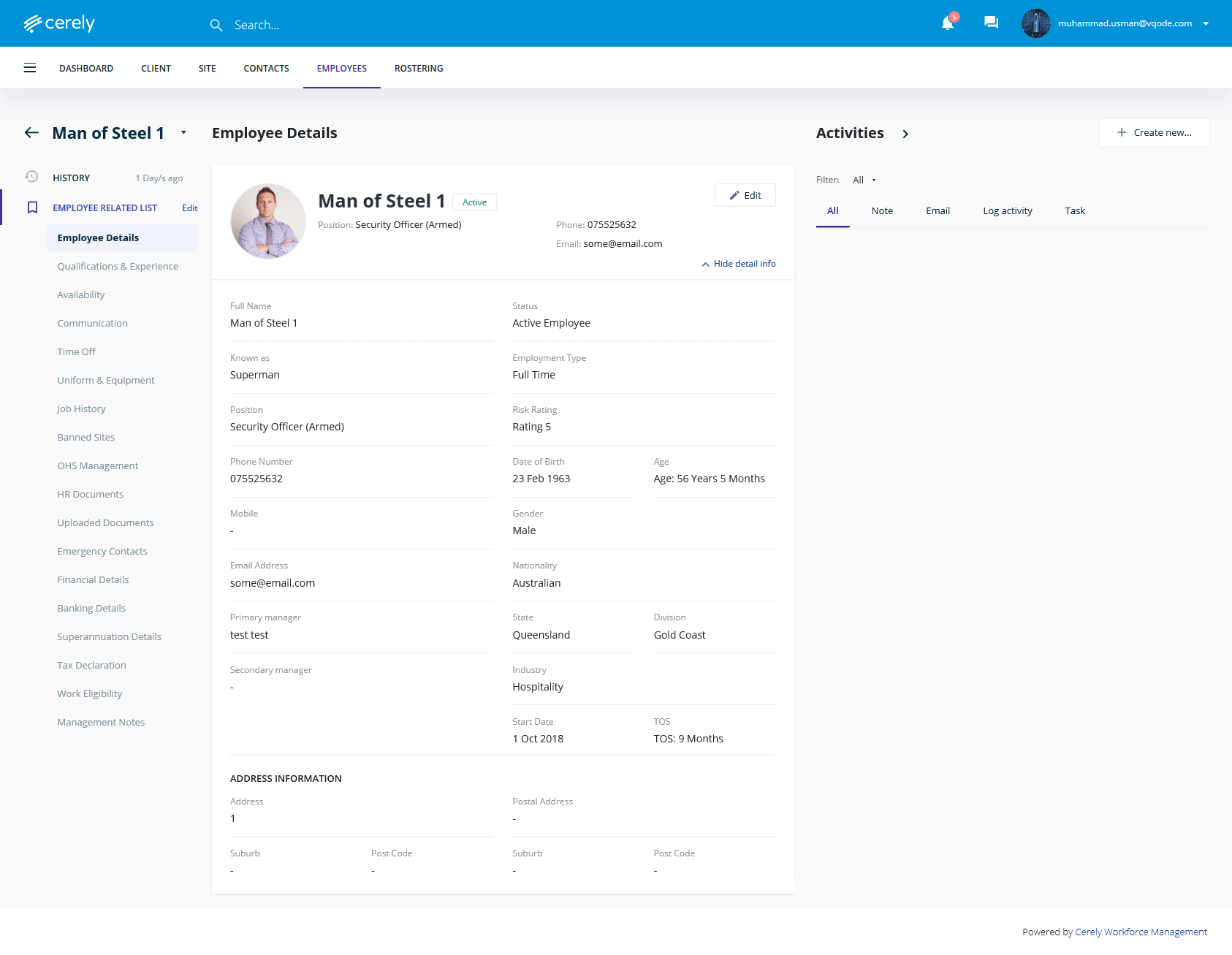Collapse details via Hide detail info
Viewport: 1232px width, 955px height.
click(x=739, y=264)
